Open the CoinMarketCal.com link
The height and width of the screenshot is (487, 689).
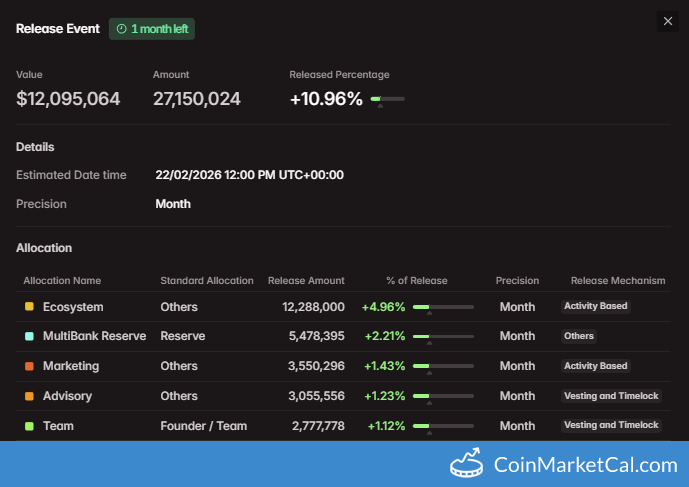(x=585, y=465)
